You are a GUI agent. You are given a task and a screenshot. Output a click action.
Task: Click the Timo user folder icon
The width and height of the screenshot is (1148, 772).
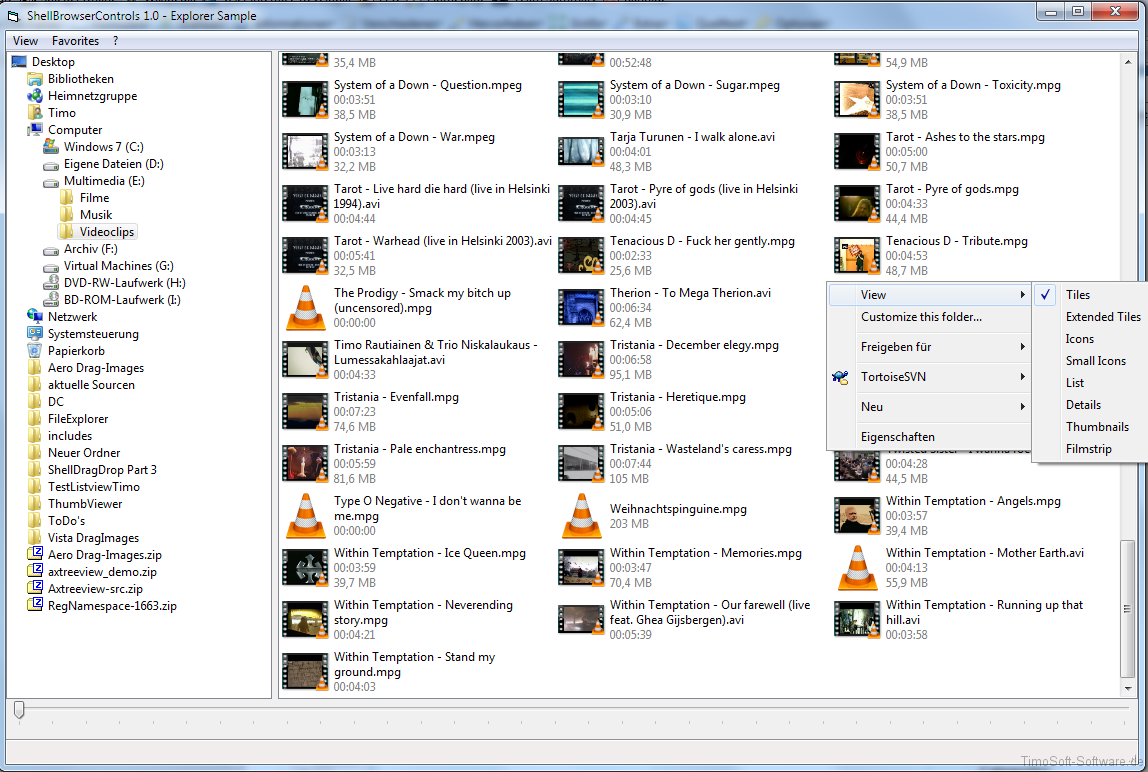(x=35, y=113)
